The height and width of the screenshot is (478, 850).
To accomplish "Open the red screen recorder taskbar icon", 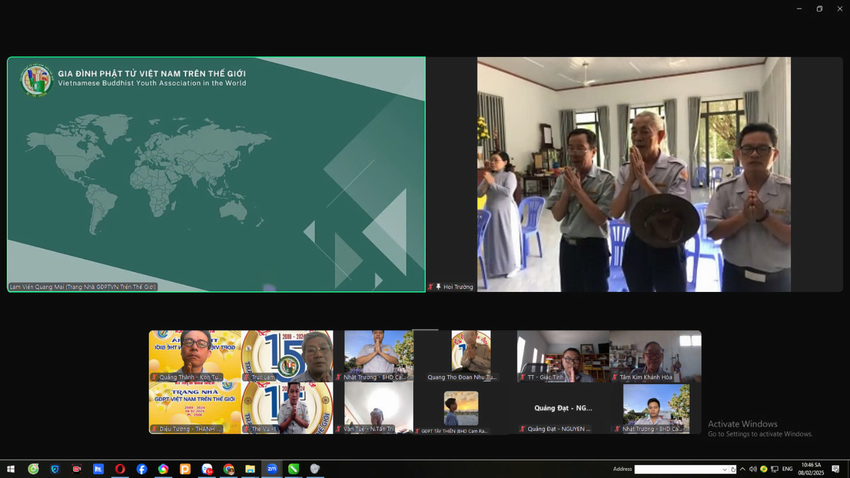I will 76,469.
